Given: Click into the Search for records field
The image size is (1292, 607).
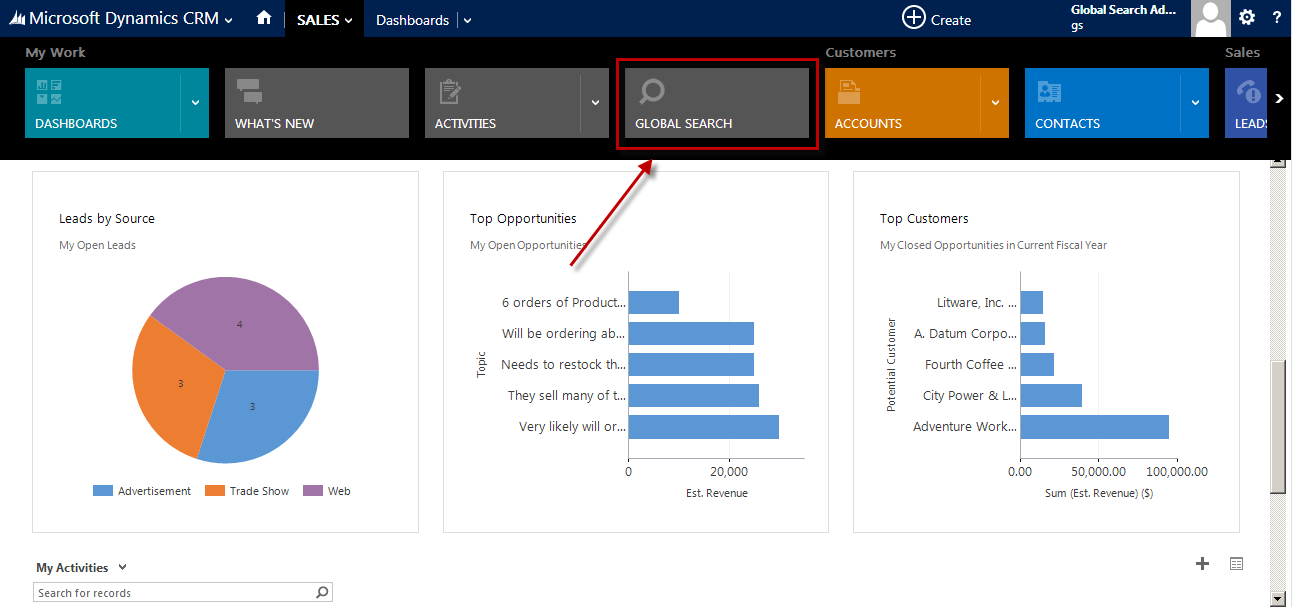Looking at the screenshot, I should click(172, 593).
